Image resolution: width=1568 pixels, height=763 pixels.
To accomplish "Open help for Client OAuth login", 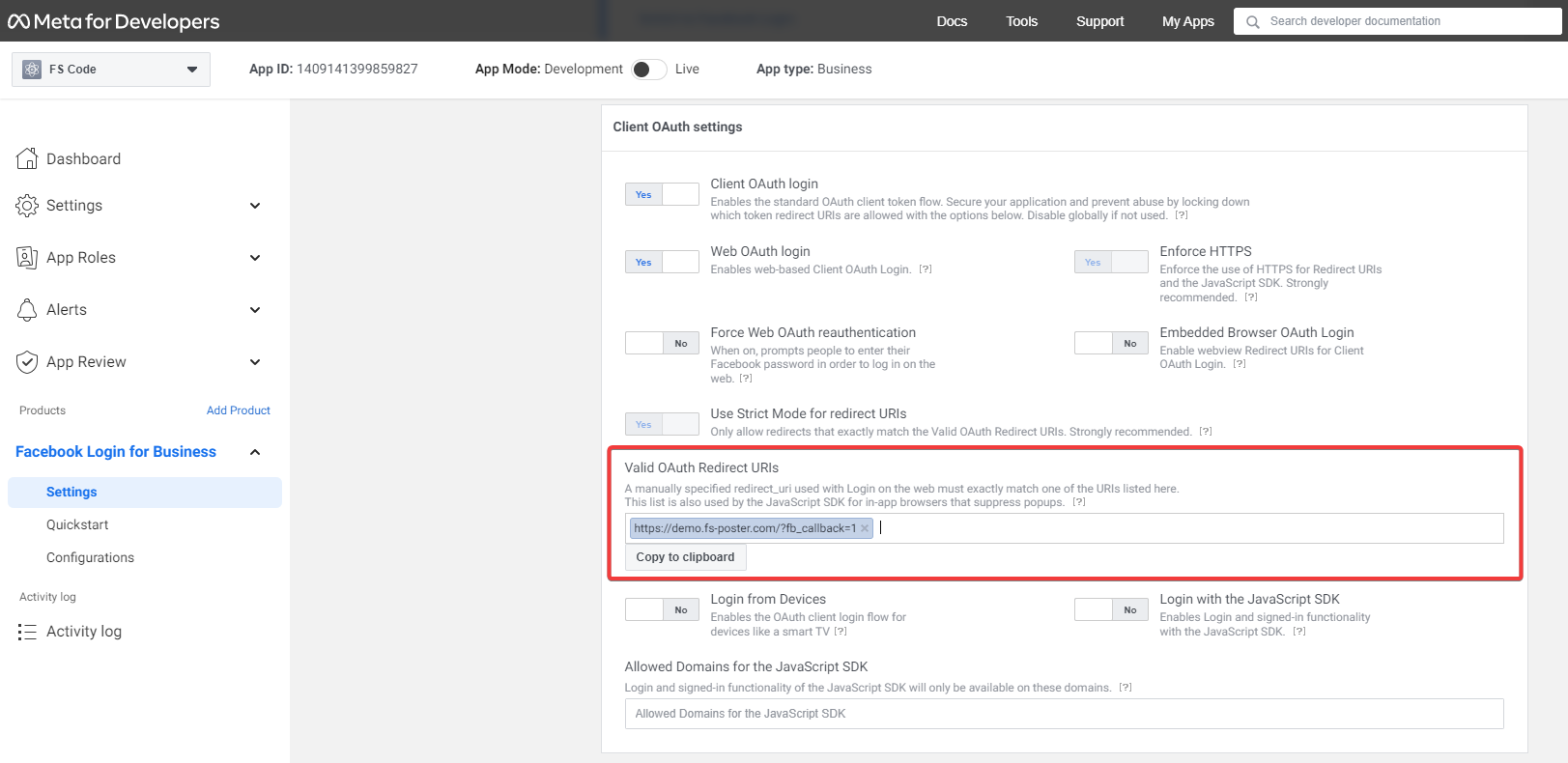I will tap(1182, 215).
